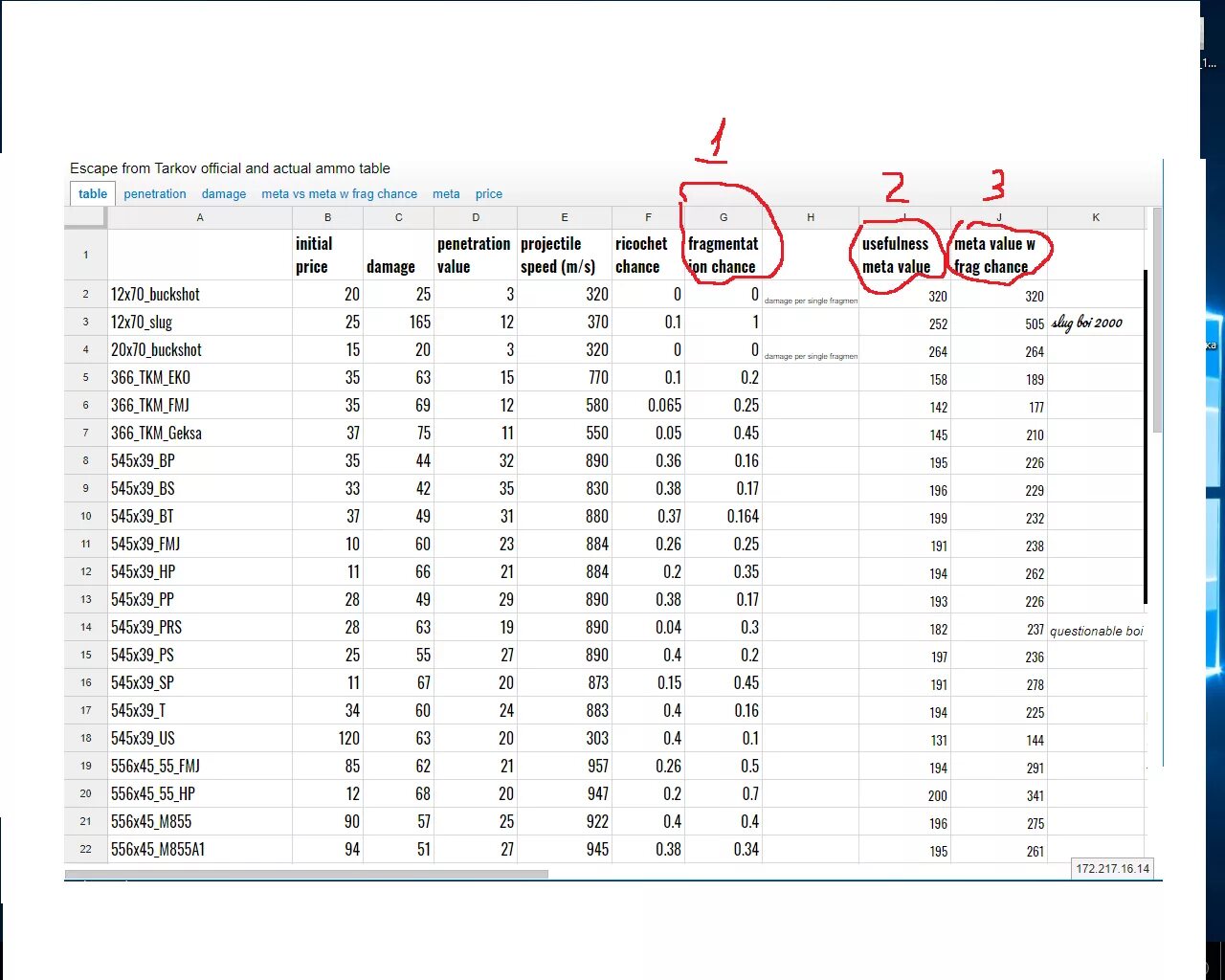
Task: Open the 'price' sheet tab
Action: (489, 193)
